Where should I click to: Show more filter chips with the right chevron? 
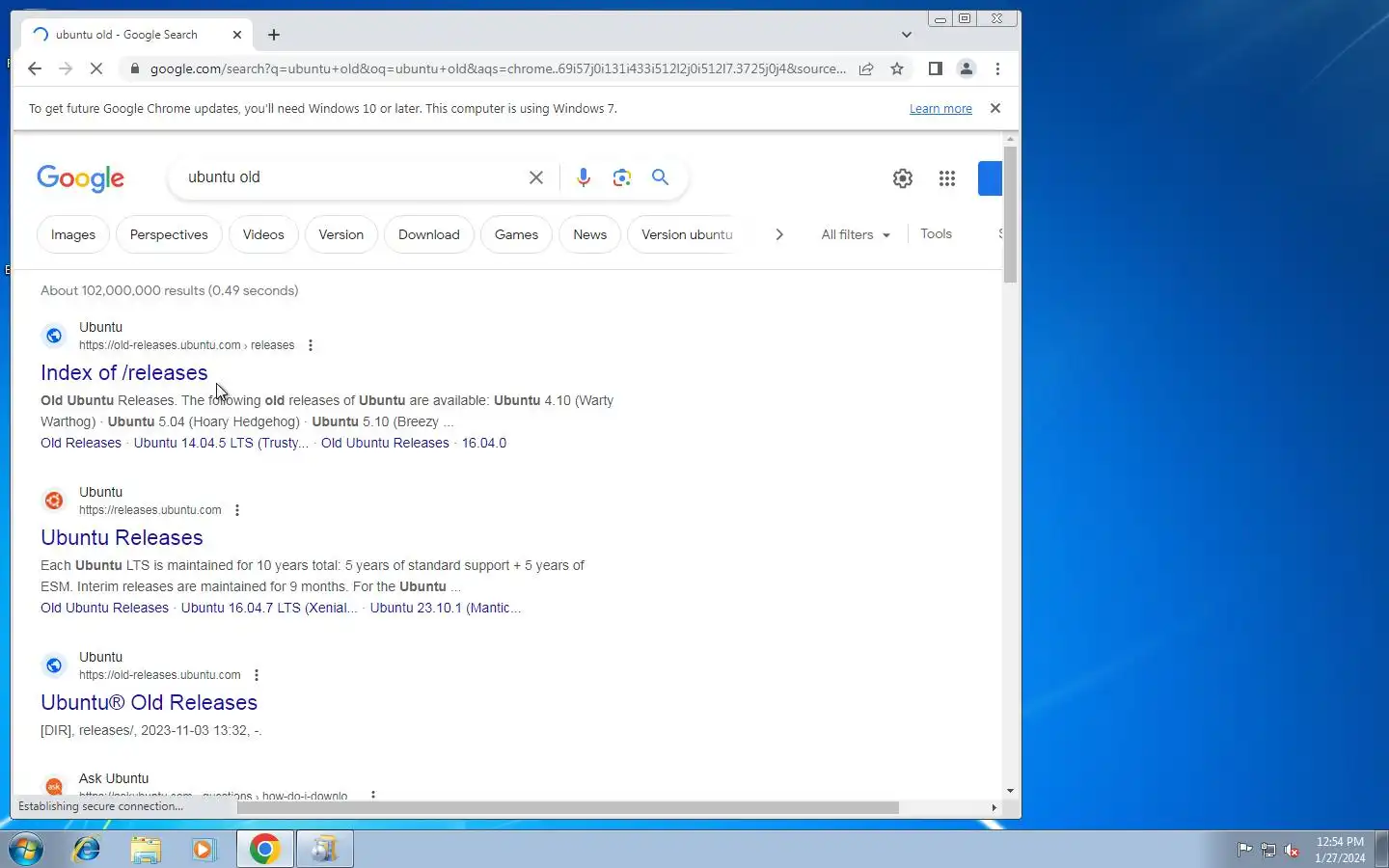779,234
